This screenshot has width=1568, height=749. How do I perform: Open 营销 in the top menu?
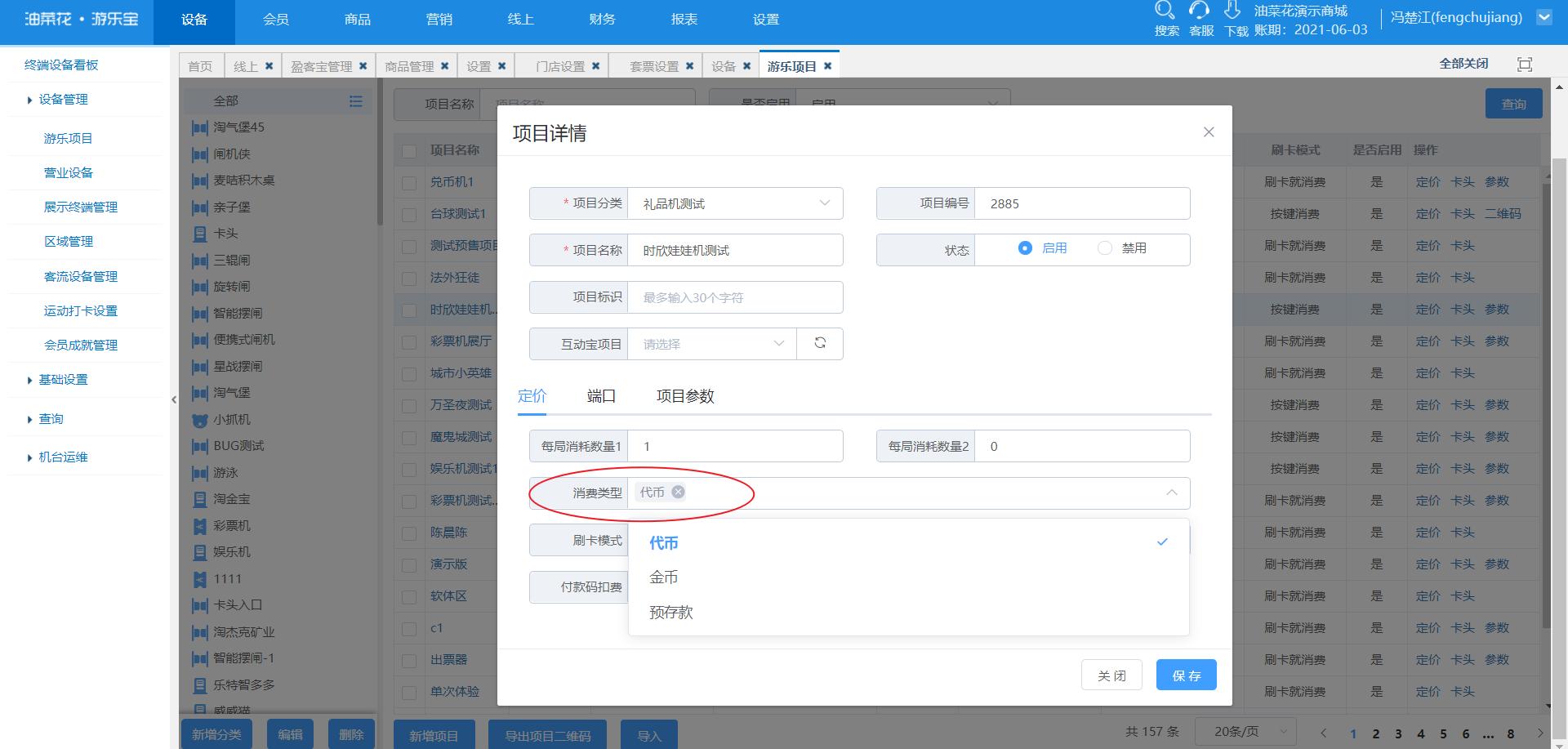[439, 20]
